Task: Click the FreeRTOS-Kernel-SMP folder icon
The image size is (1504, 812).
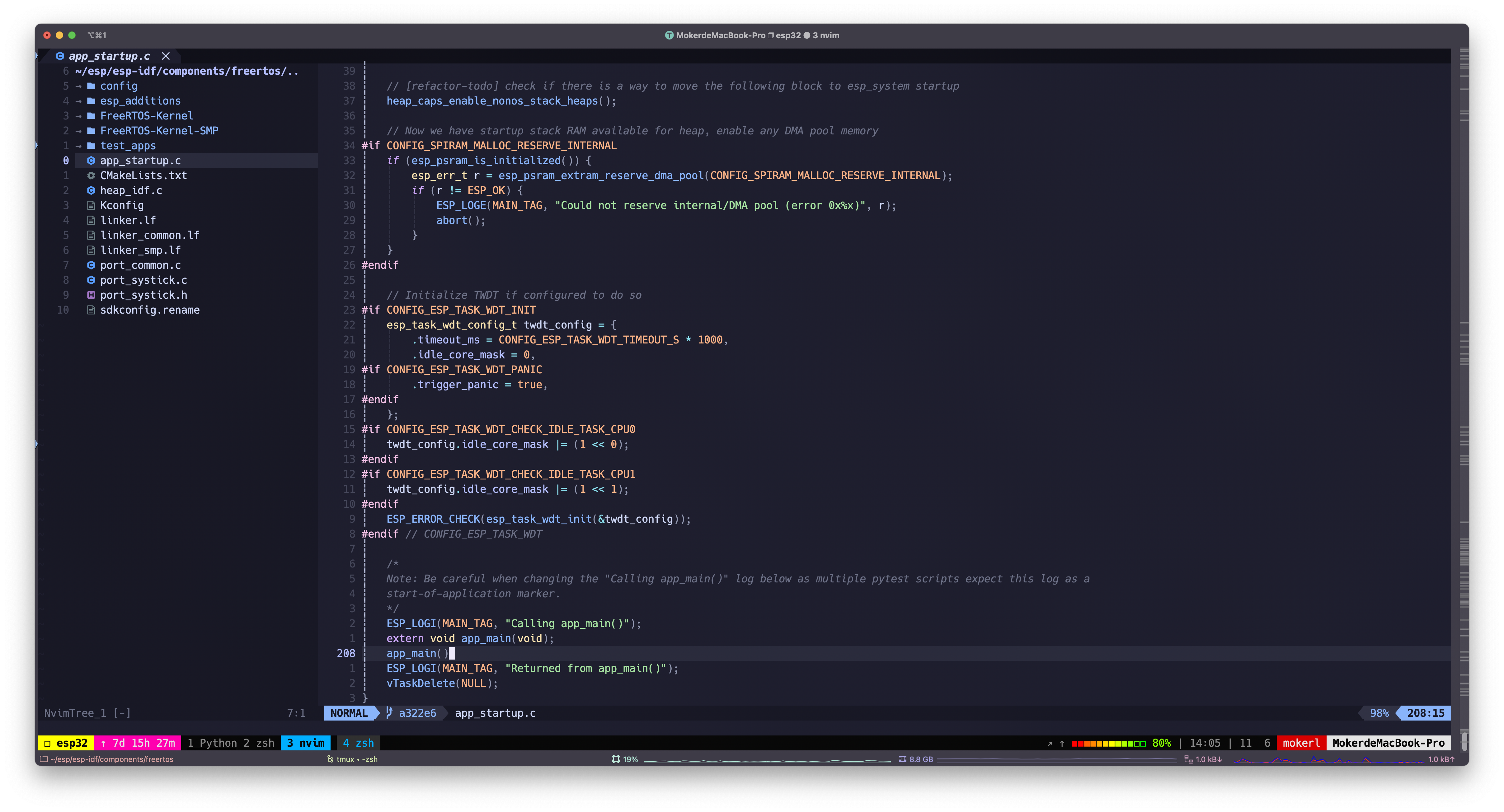Action: tap(91, 131)
